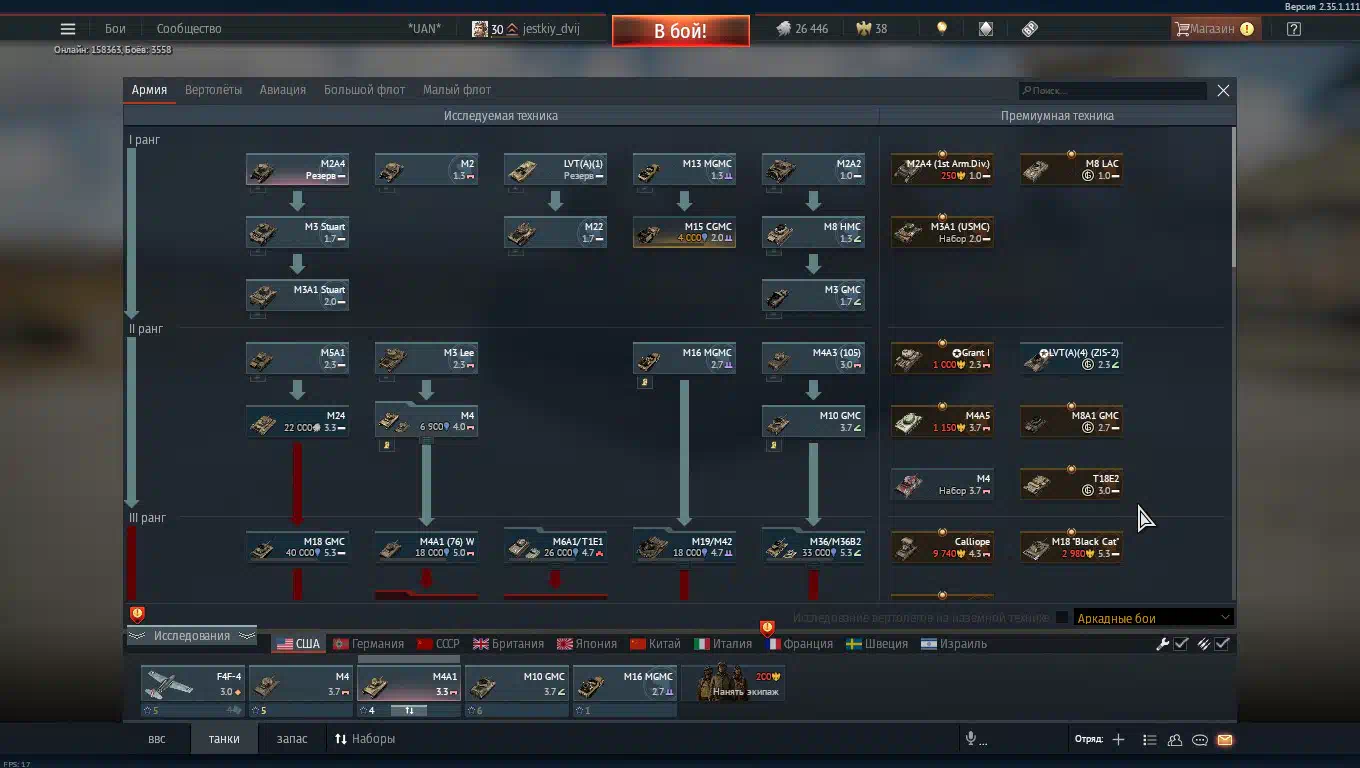Close the research tree window
This screenshot has width=1360, height=768.
(x=1223, y=90)
